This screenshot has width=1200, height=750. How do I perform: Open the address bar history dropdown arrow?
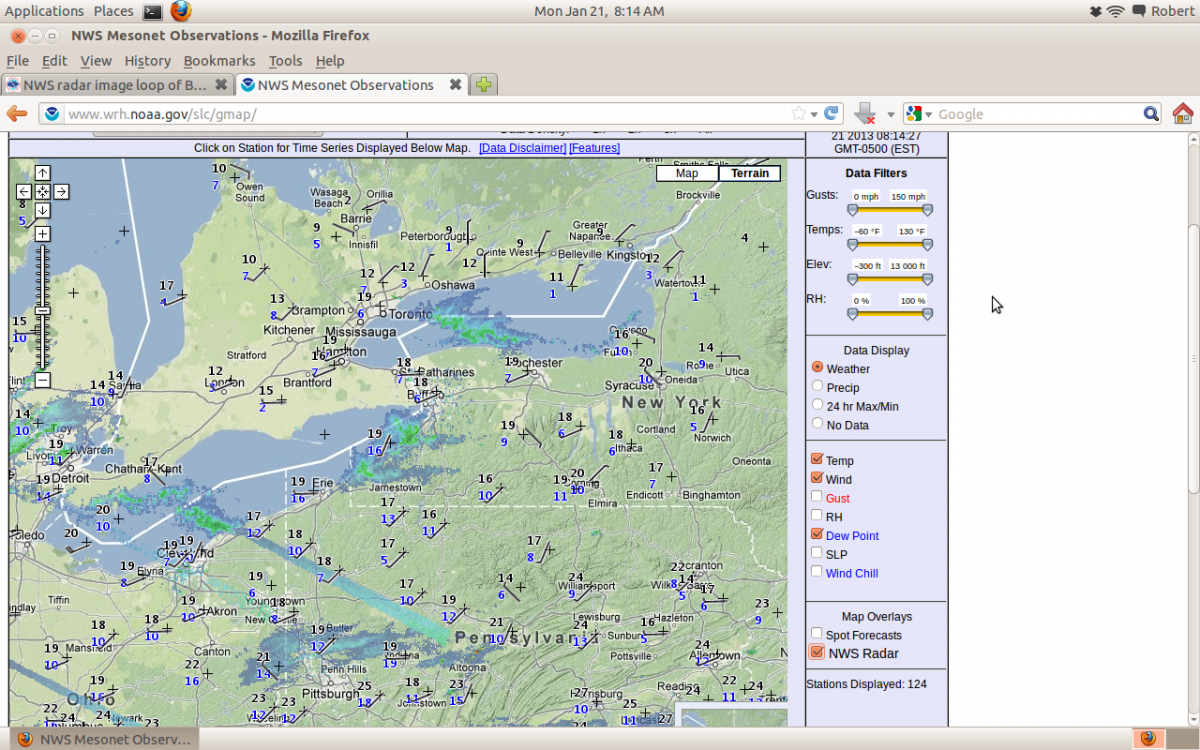tap(814, 115)
